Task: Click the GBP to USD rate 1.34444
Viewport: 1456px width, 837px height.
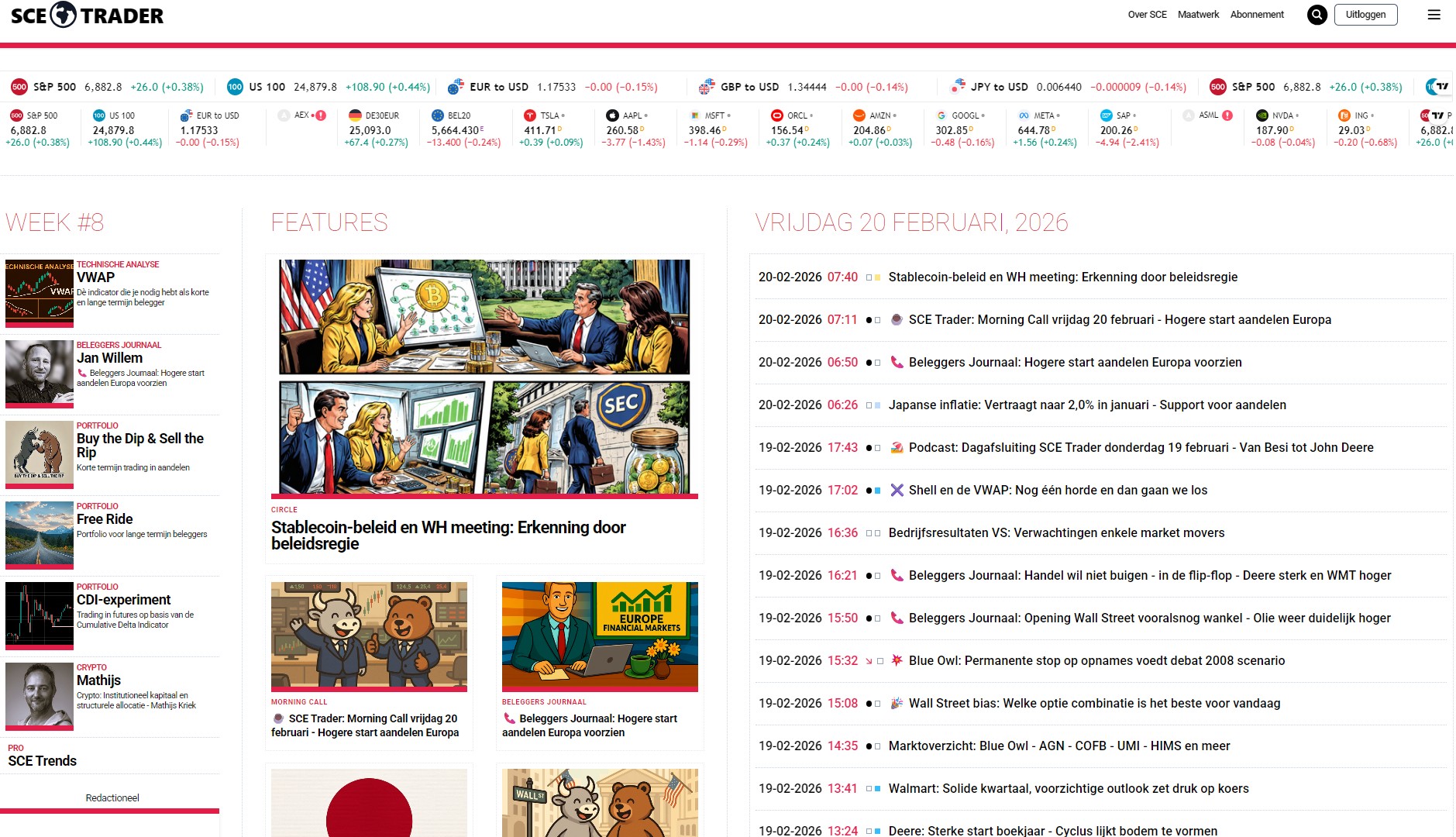Action: [807, 87]
